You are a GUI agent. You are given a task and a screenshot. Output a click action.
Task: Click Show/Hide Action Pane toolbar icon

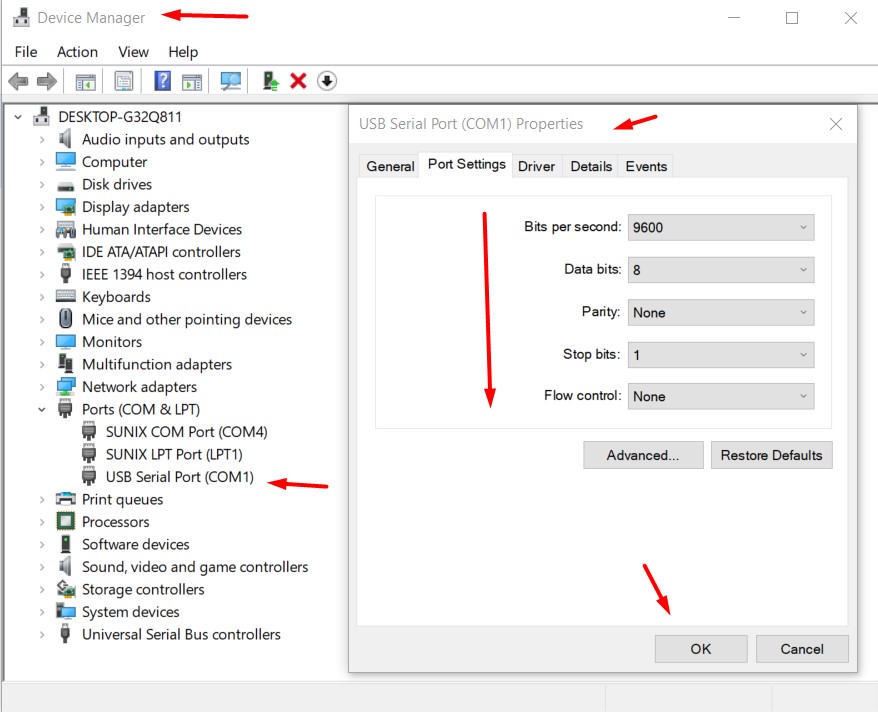tap(192, 82)
